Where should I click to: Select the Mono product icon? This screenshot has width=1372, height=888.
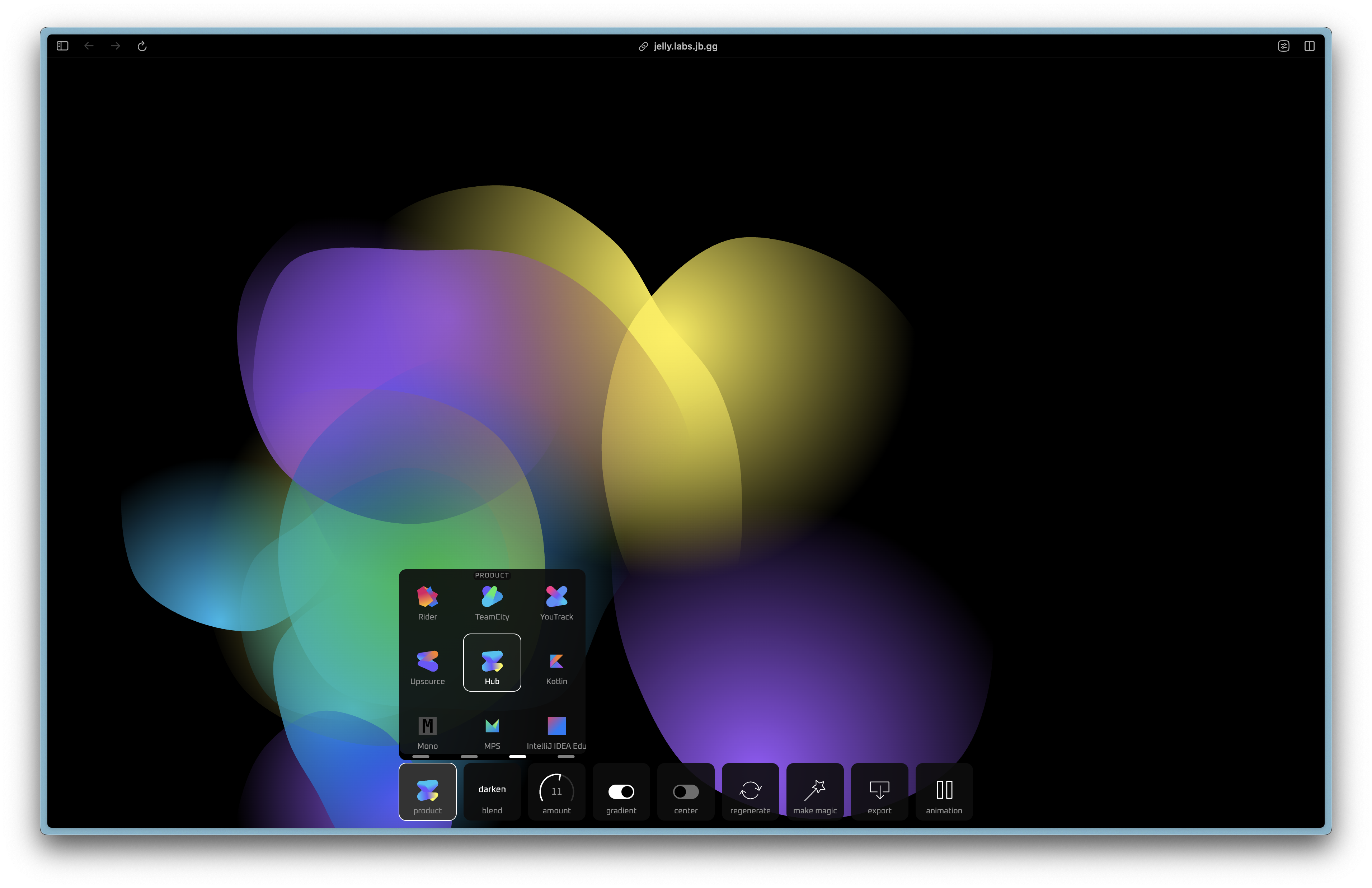pos(427,726)
